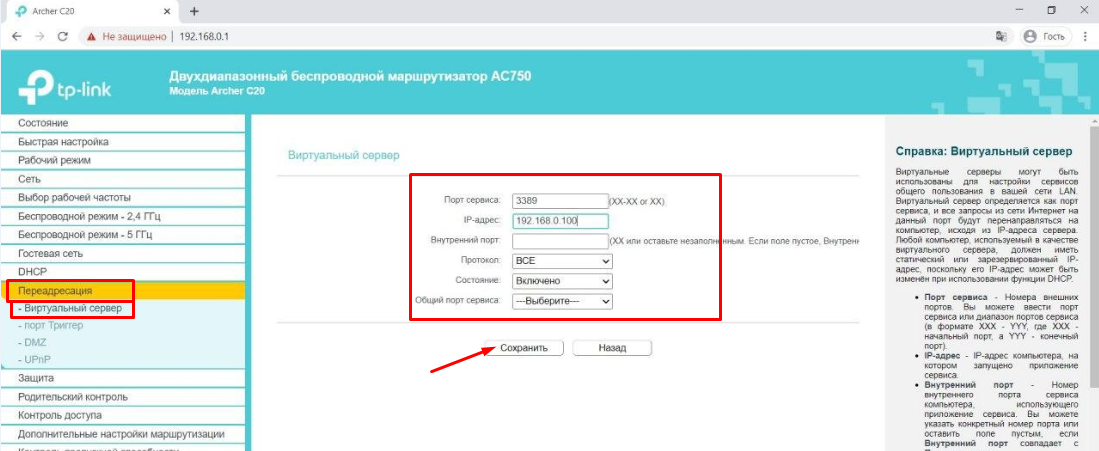Select the Виртуальный сервер submenu item

point(72,308)
